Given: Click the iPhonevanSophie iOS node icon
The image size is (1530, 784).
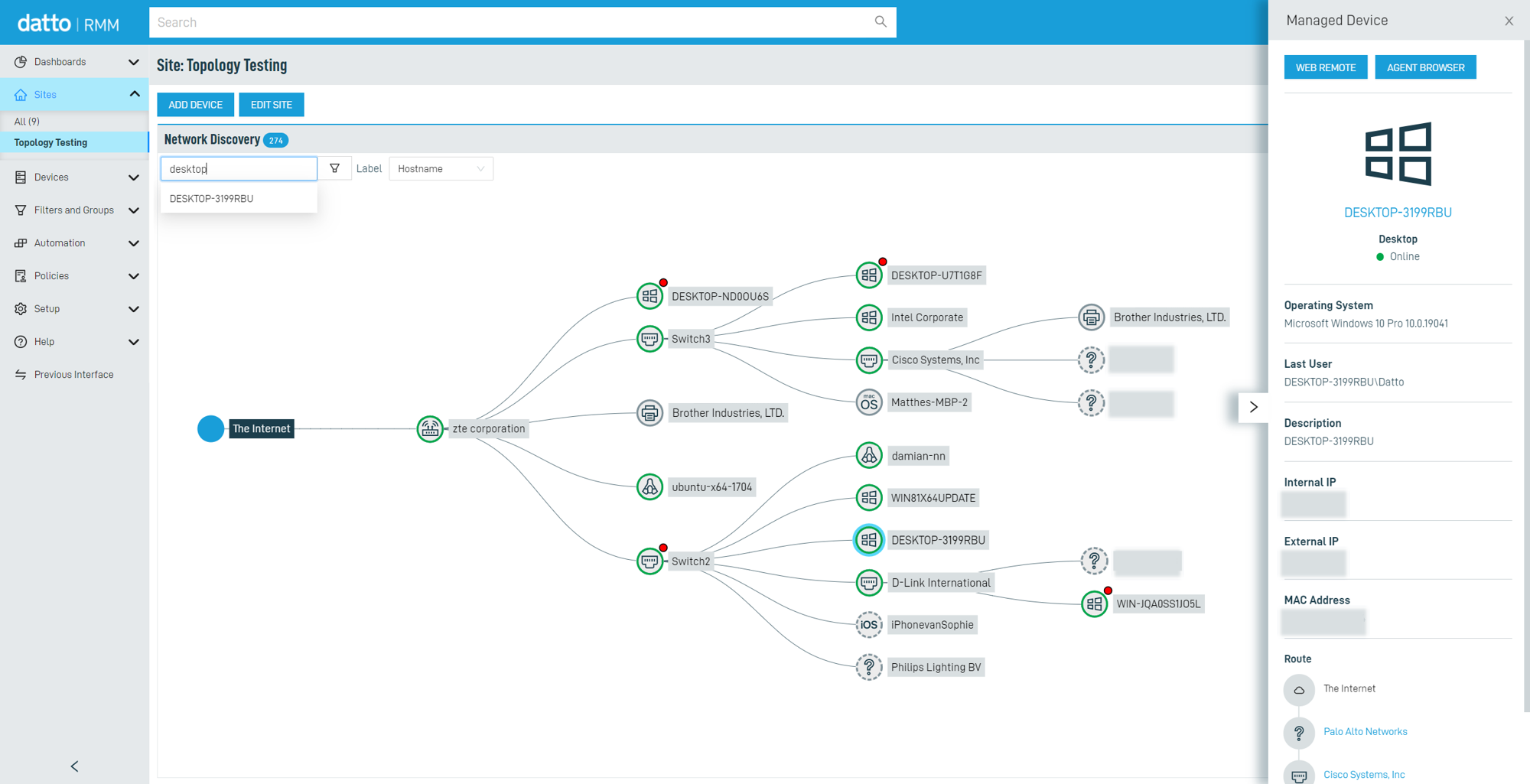Looking at the screenshot, I should (869, 625).
